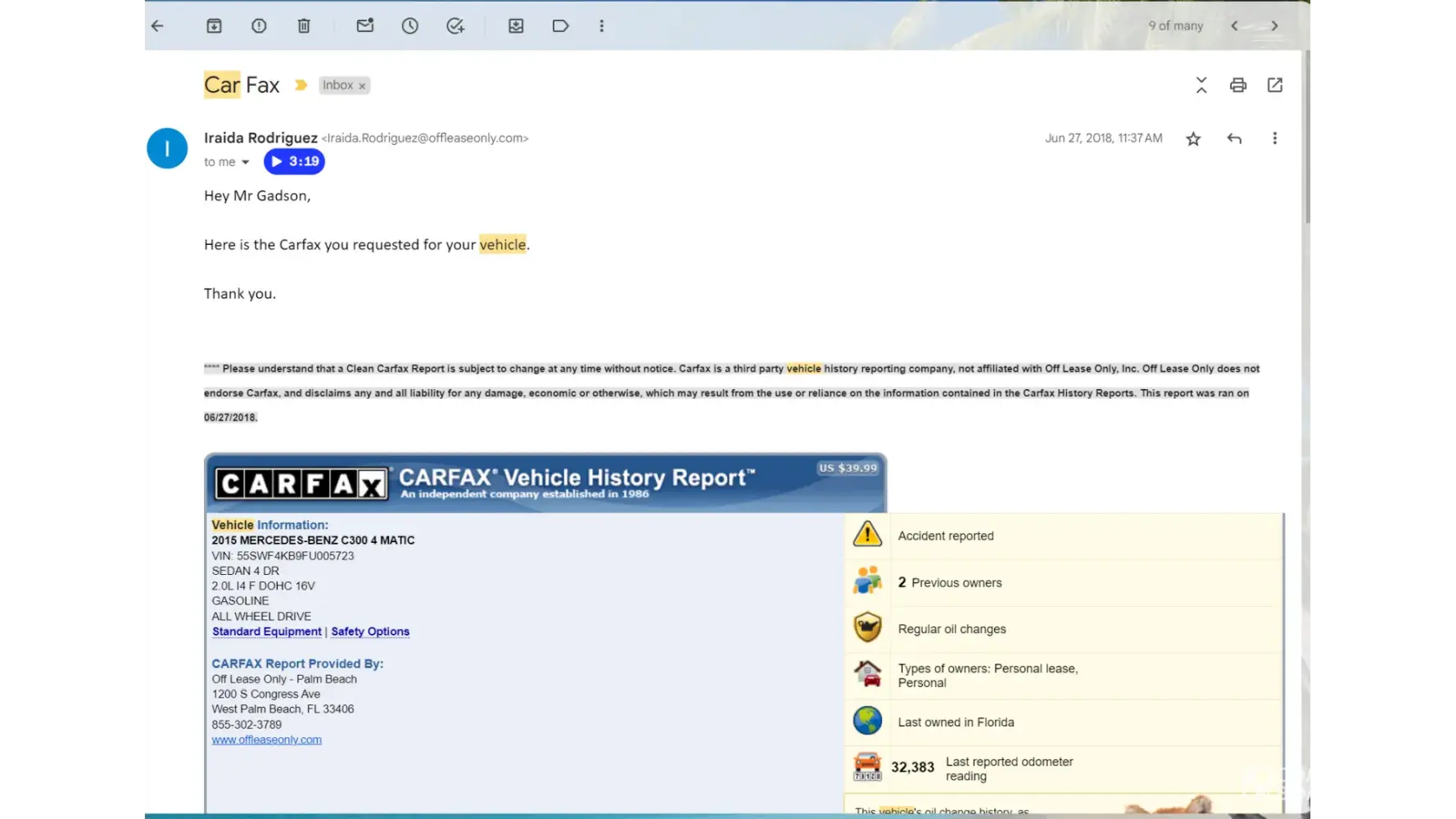Image resolution: width=1456 pixels, height=819 pixels.
Task: Report this email as spam
Action: point(259,26)
